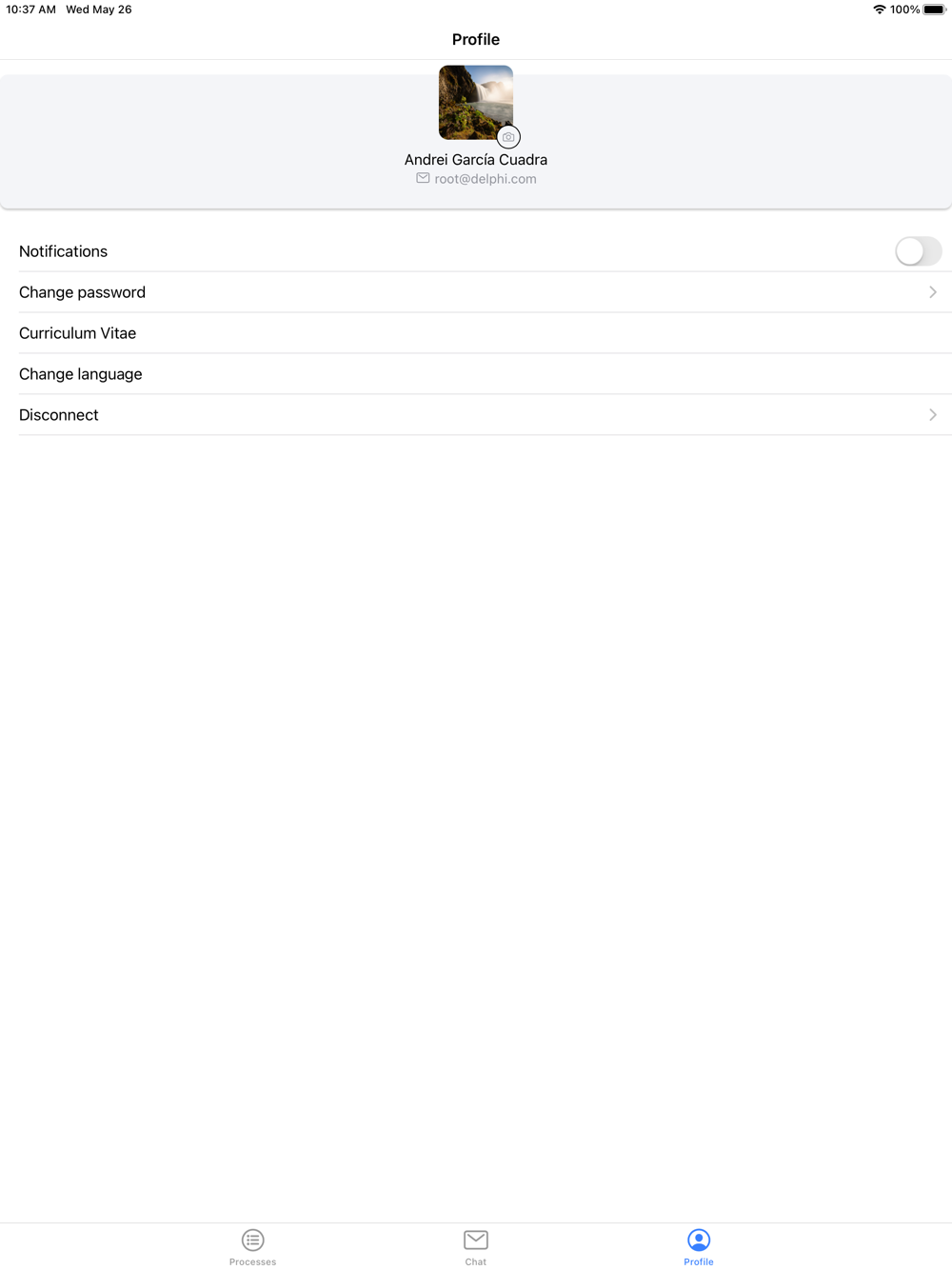The image size is (952, 1270).
Task: Tap the Notifications label text
Action: pyautogui.click(x=63, y=251)
